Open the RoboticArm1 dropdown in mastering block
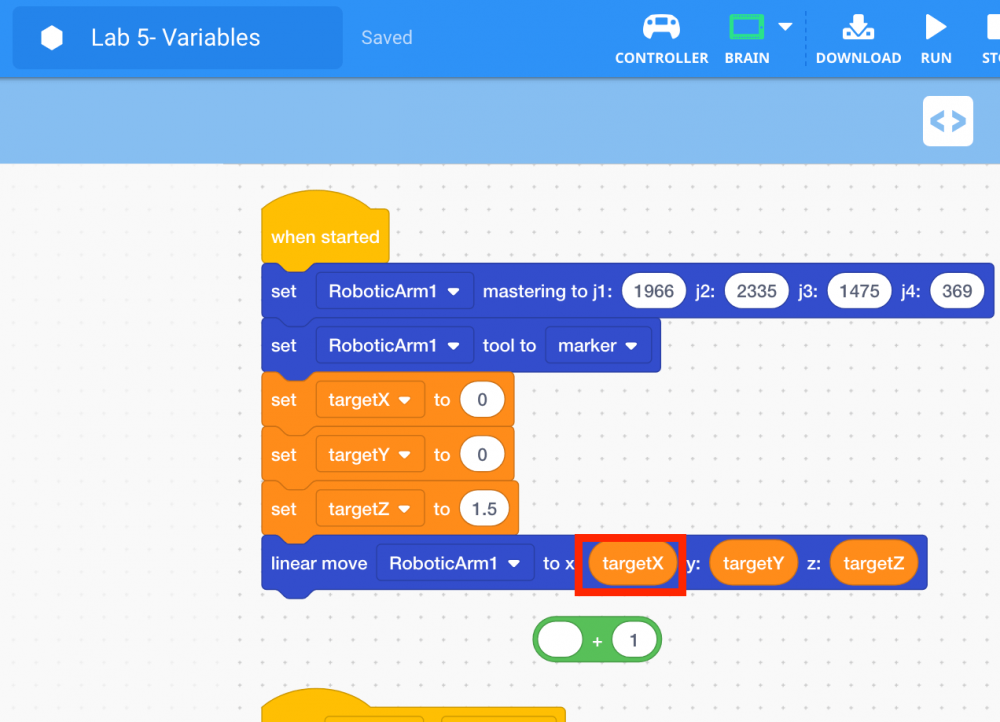This screenshot has height=722, width=1000. coord(395,291)
